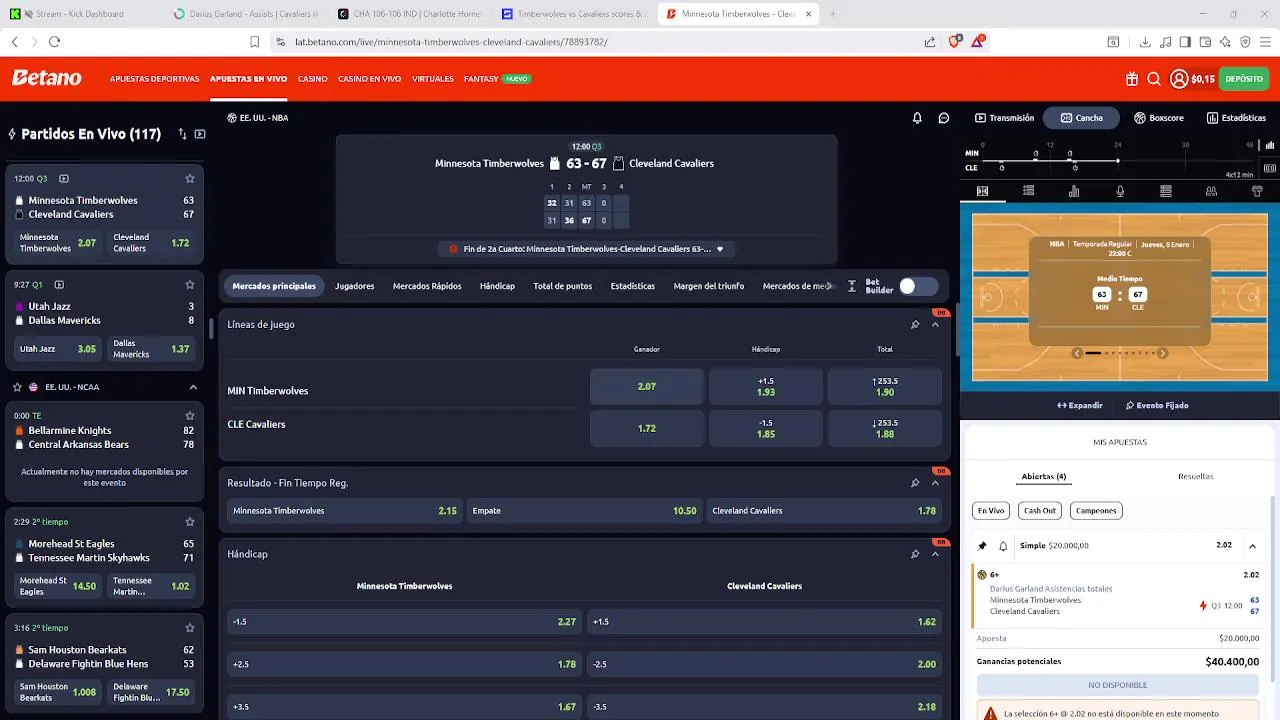Toggle the Bet Builder switch
The height and width of the screenshot is (720, 1280).
point(918,286)
